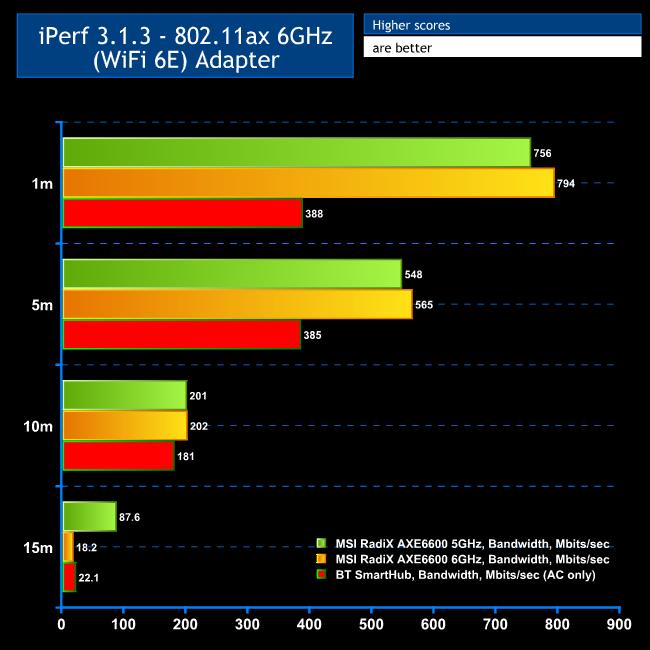Screen dimensions: 650x650
Task: Click the value label 18.2
Action: pos(86,548)
